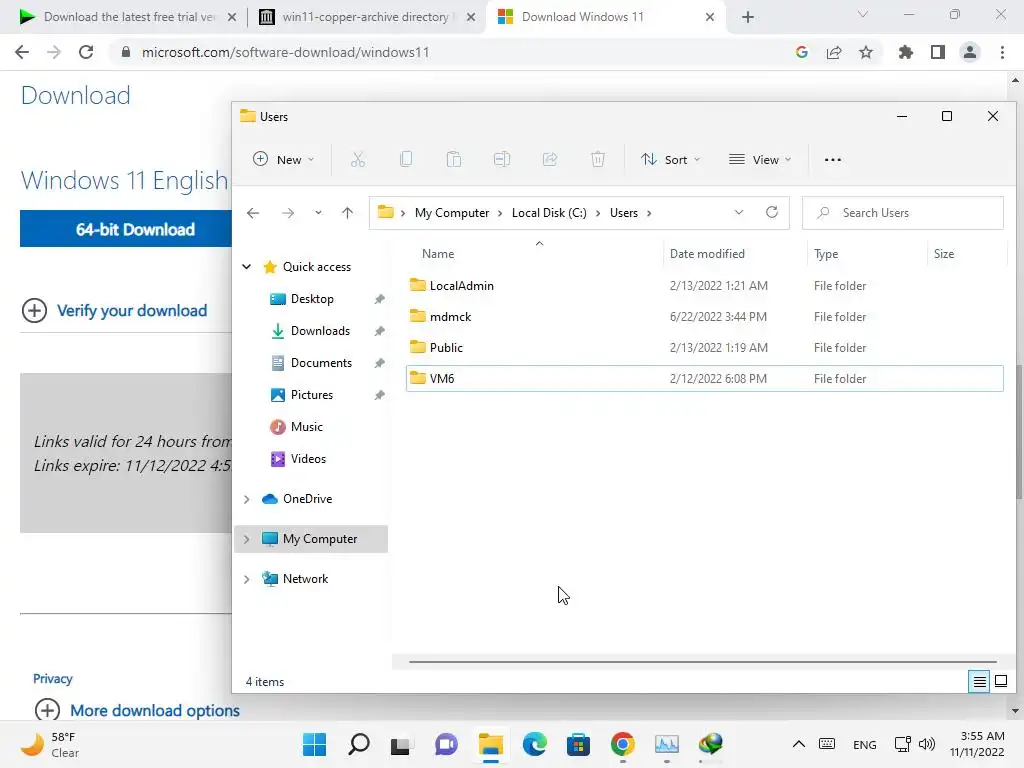Collapse the Quick access tree
The image size is (1024, 768).
click(x=246, y=266)
